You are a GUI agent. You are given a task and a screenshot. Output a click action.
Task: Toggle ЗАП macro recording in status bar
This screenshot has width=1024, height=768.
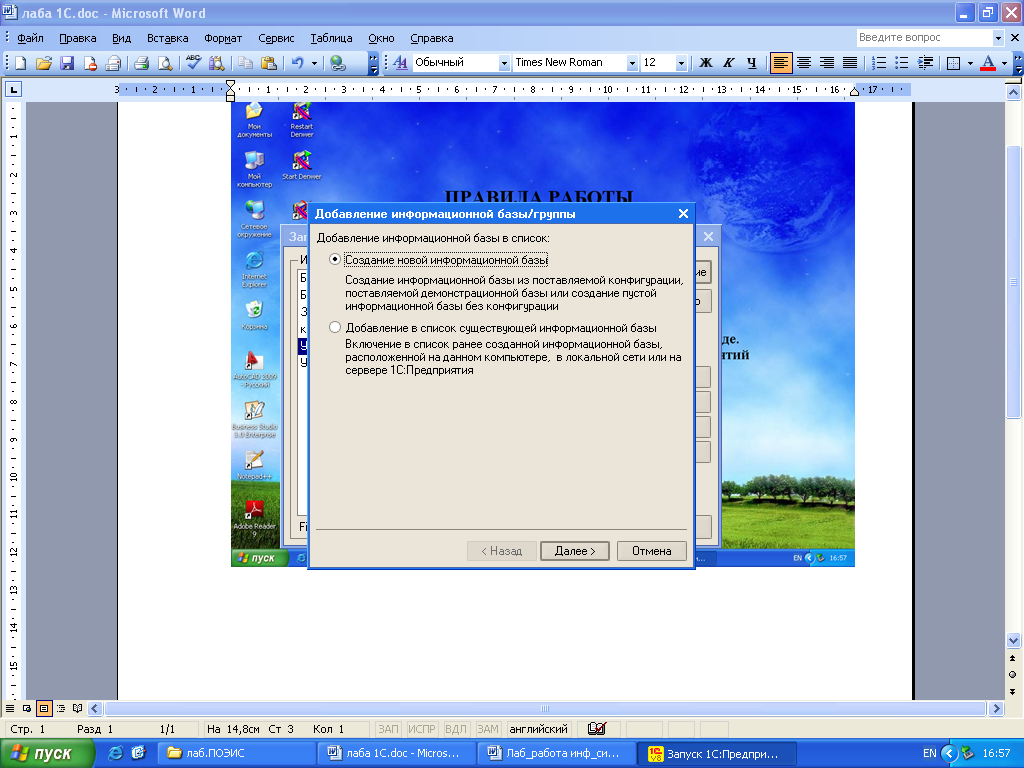tap(389, 729)
